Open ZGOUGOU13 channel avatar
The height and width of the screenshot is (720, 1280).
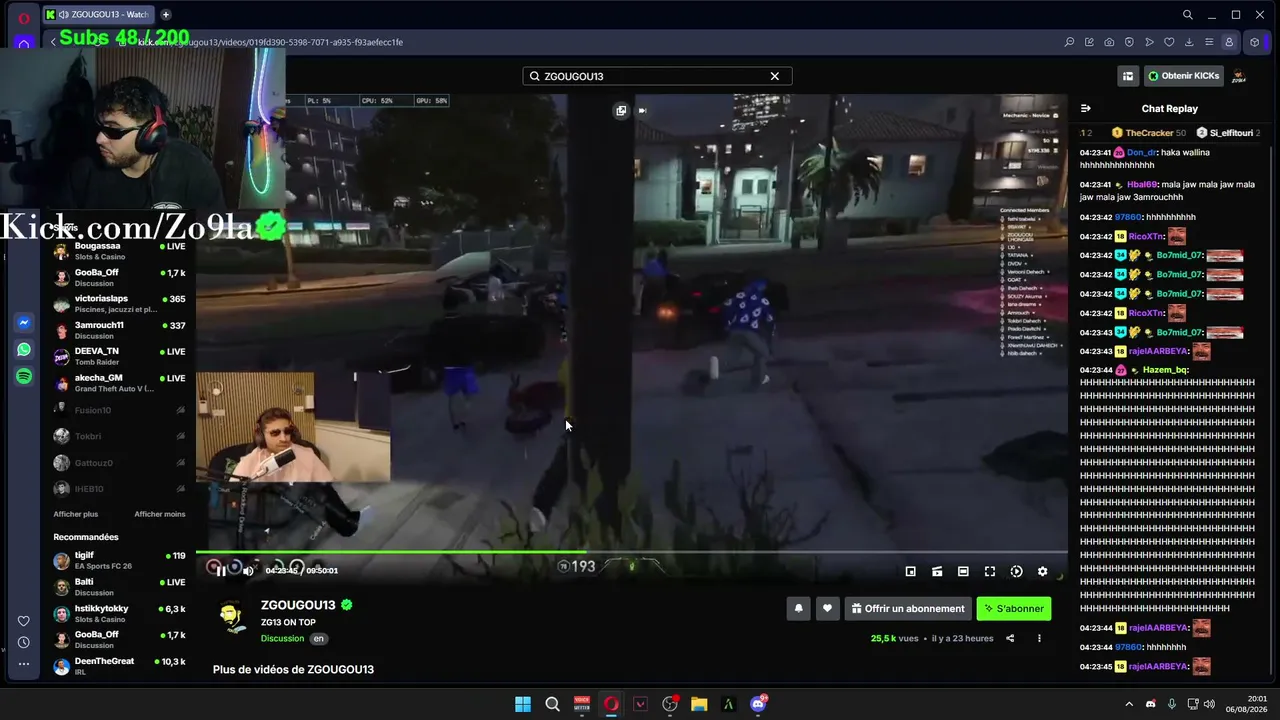tap(233, 618)
